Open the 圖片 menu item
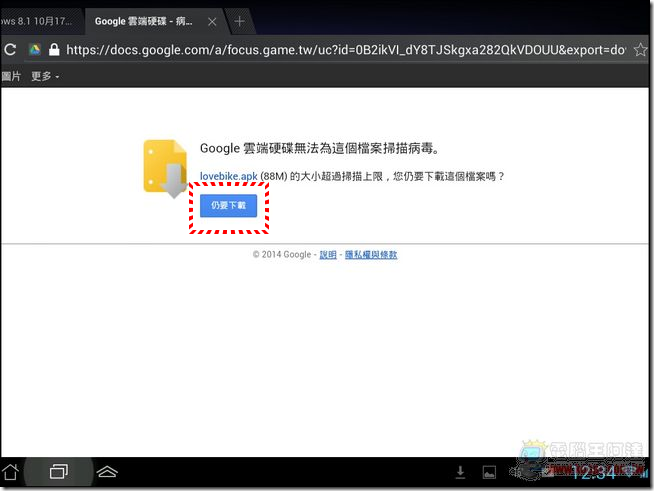 (11, 76)
